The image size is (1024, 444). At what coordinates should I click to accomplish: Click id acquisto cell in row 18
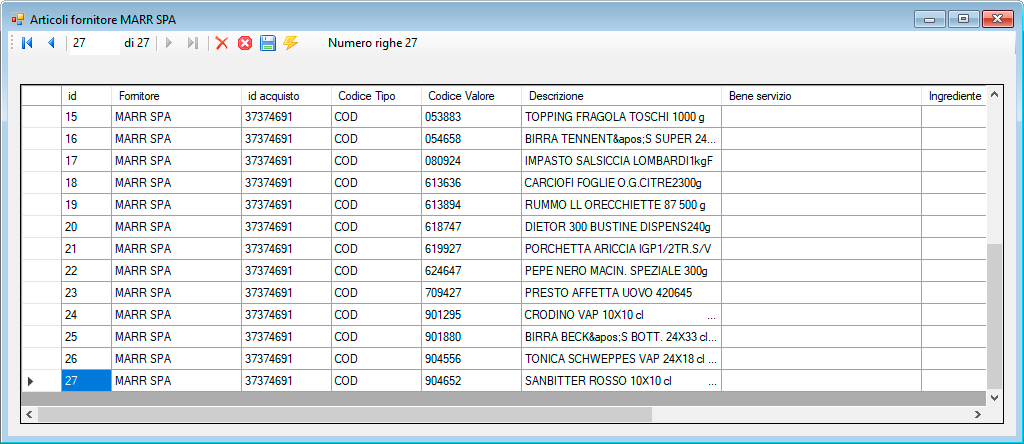(286, 183)
